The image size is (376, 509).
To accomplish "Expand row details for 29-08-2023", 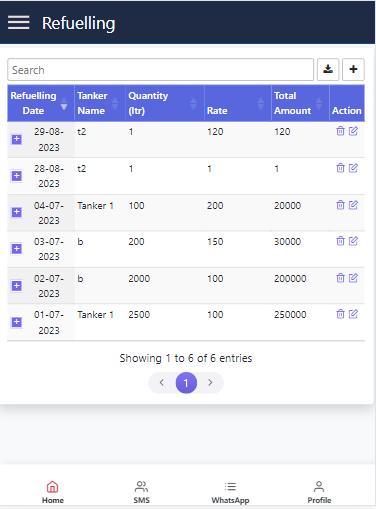I will point(17,139).
